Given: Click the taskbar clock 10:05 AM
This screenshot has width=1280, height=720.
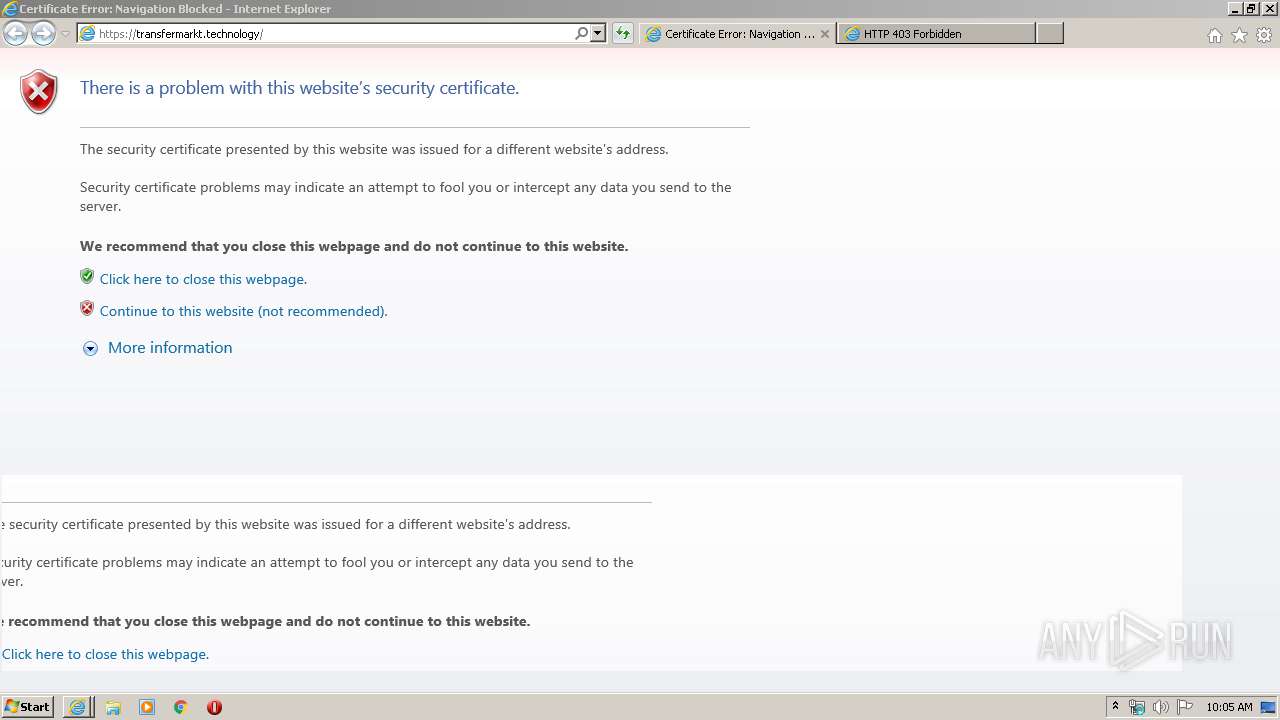Looking at the screenshot, I should (1229, 707).
